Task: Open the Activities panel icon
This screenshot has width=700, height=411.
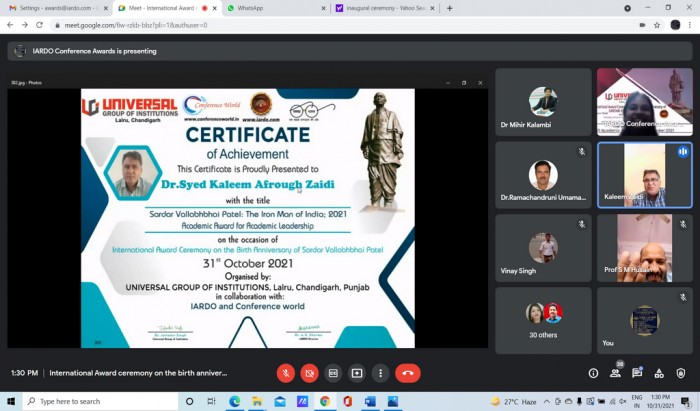Action: [x=659, y=373]
